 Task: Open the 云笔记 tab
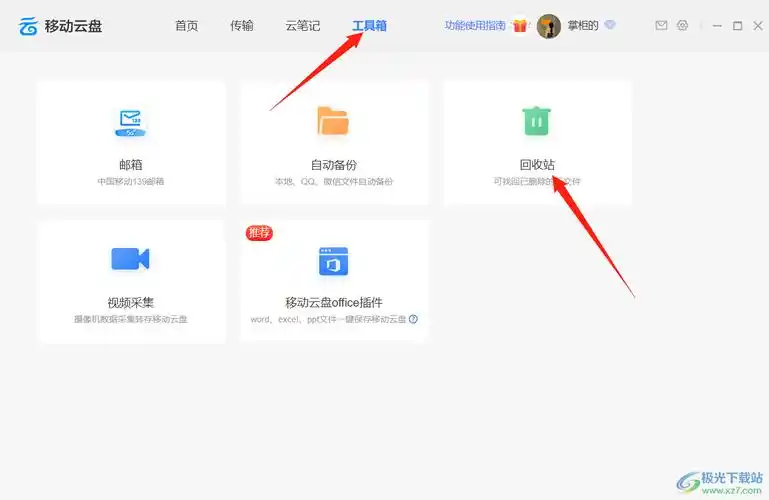click(x=303, y=25)
